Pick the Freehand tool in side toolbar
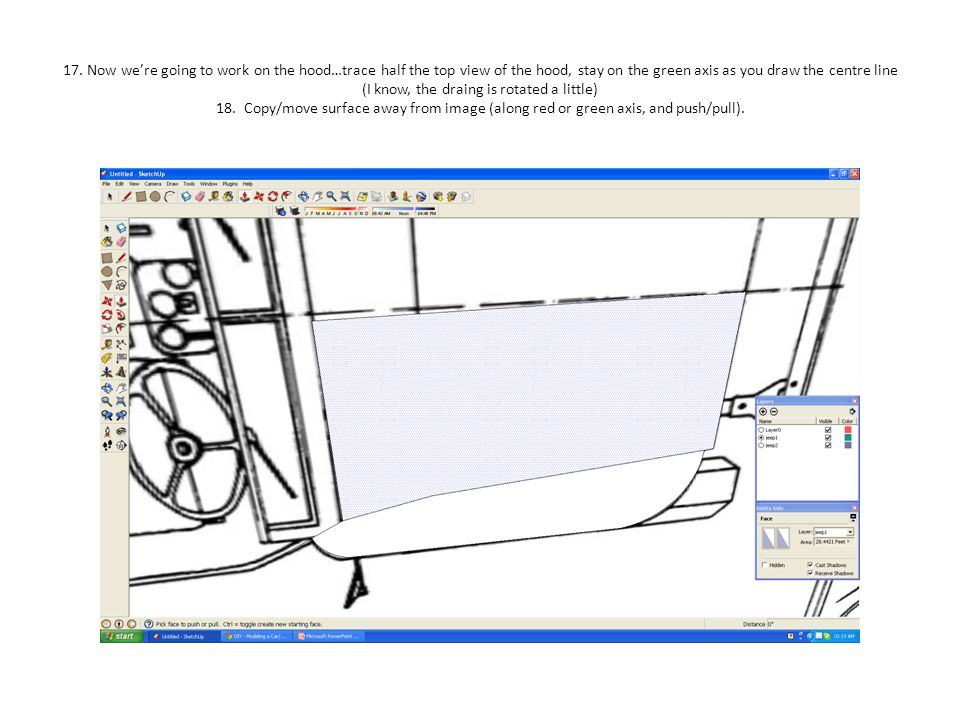 tap(121, 285)
